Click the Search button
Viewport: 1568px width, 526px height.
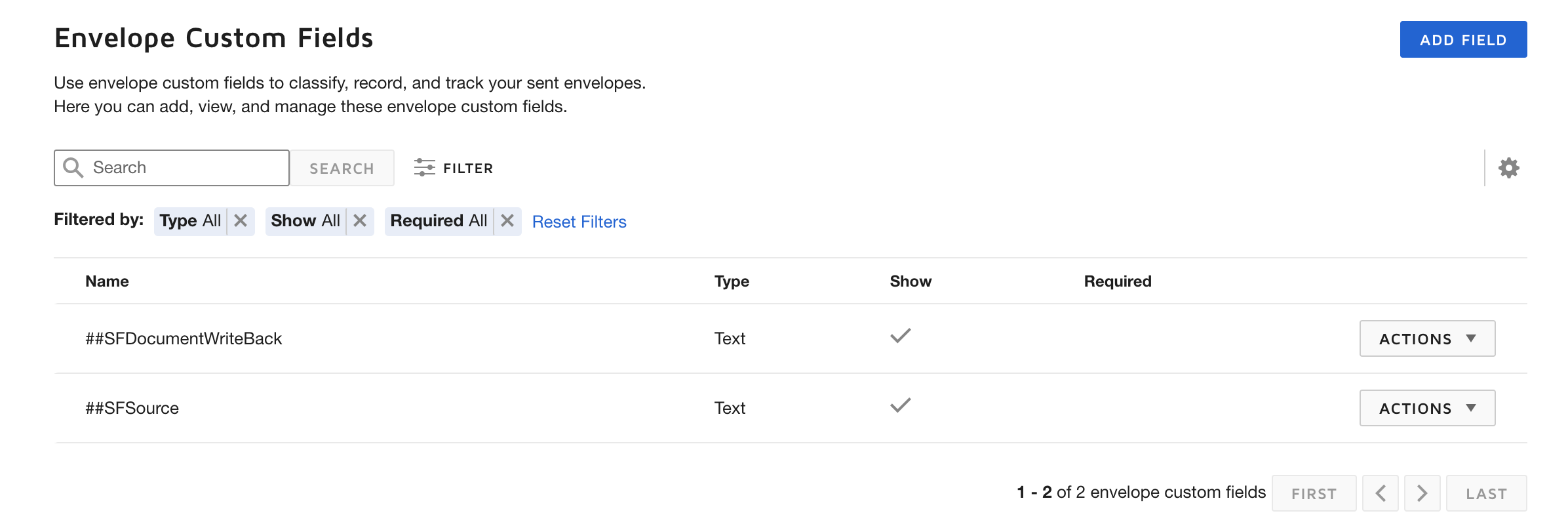tap(342, 168)
